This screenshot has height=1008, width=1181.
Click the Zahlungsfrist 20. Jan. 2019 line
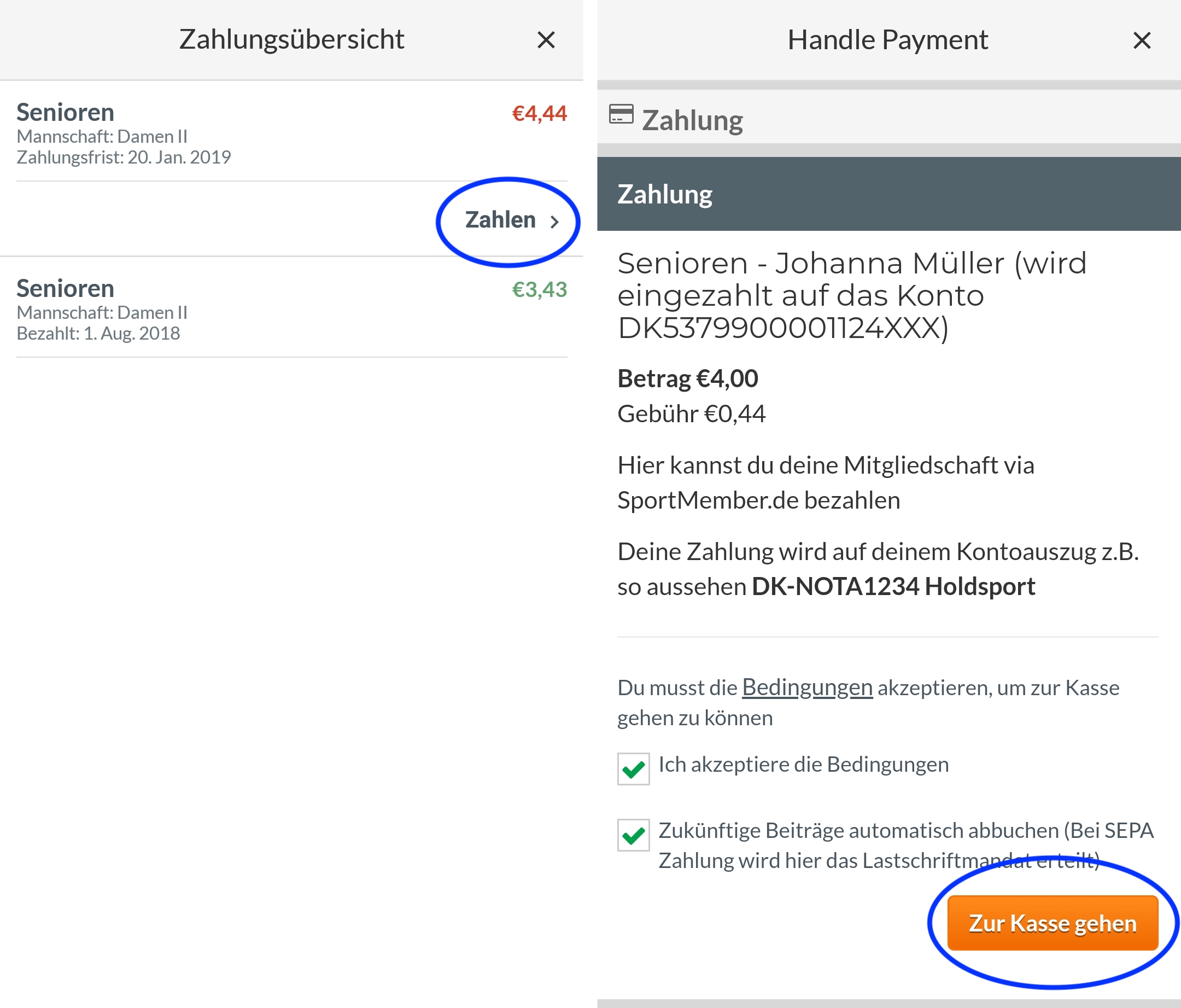pos(124,158)
